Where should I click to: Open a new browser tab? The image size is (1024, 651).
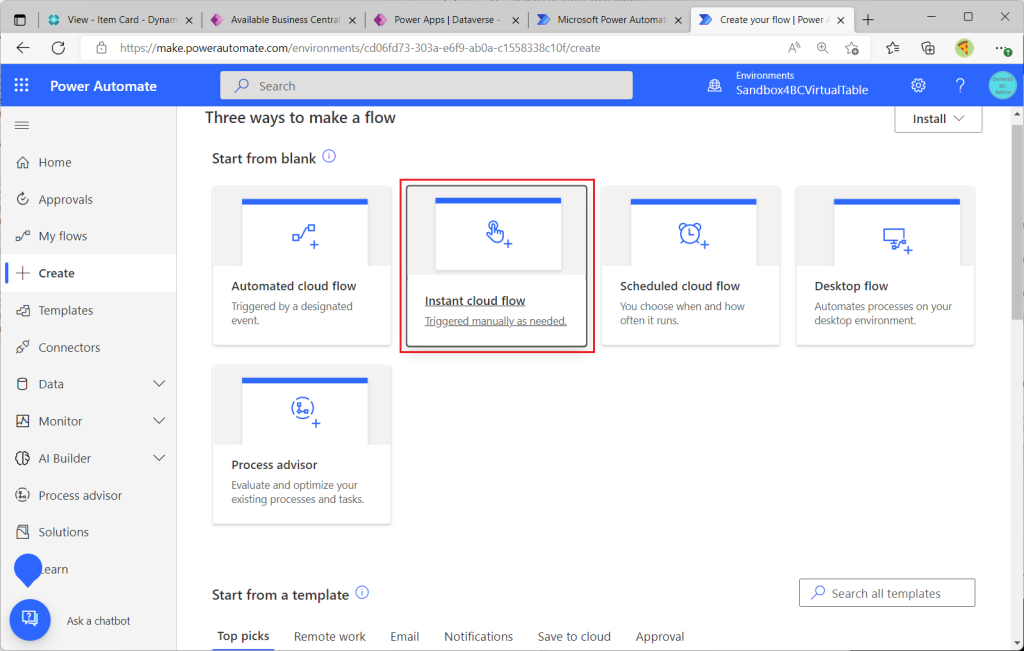click(x=868, y=20)
